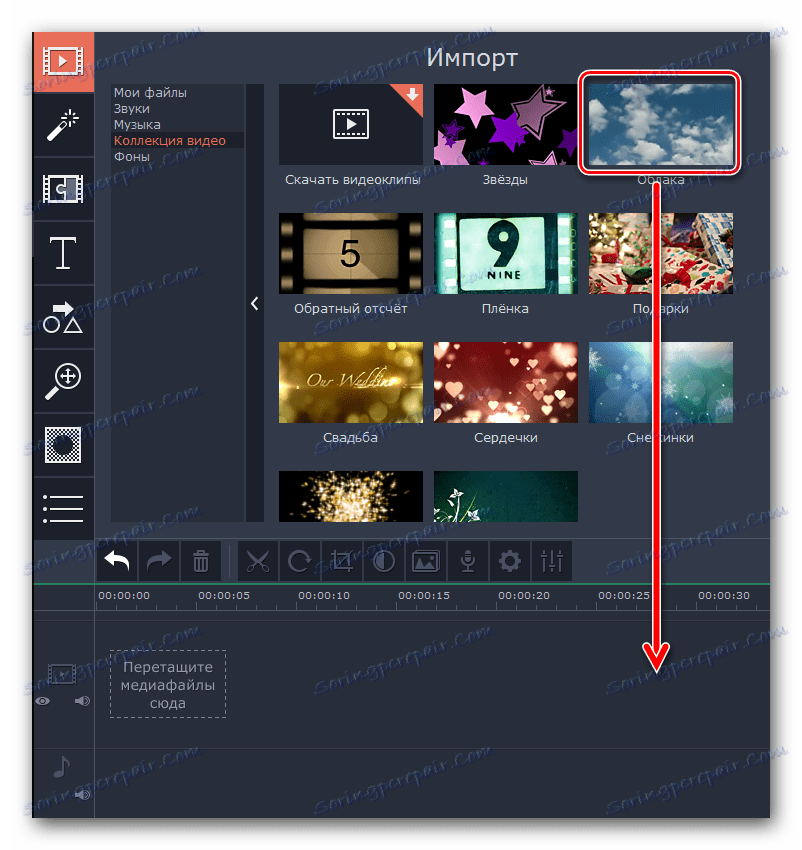This screenshot has height=850, width=802.
Task: Click the undo arrow button
Action: click(x=117, y=561)
